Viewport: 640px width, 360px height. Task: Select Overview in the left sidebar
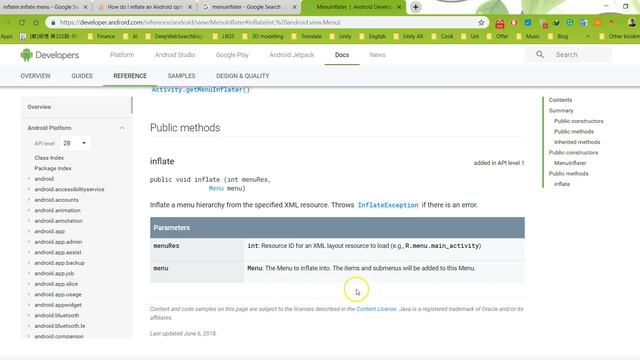coord(39,107)
